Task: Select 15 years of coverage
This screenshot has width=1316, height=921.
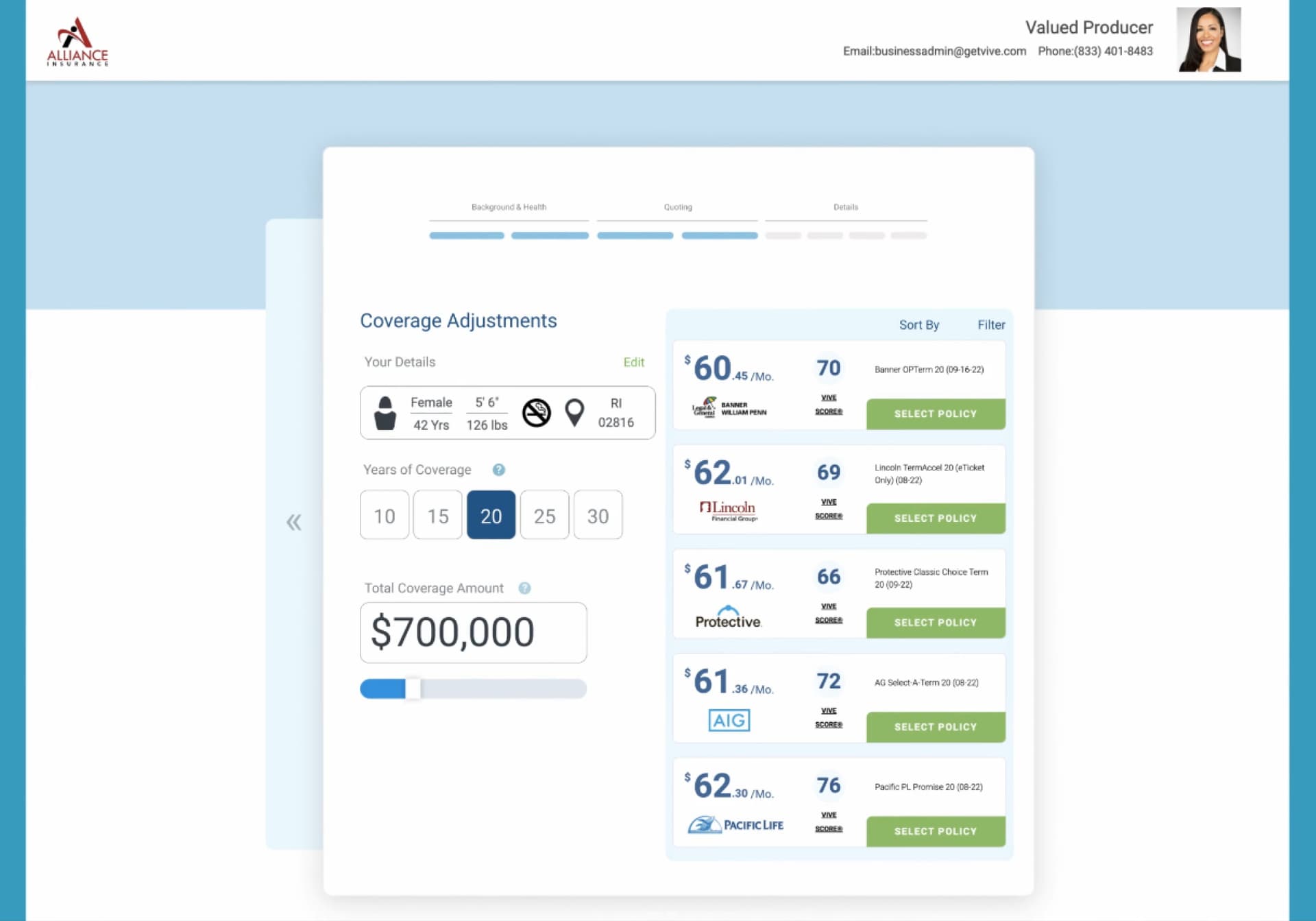Action: 438,515
